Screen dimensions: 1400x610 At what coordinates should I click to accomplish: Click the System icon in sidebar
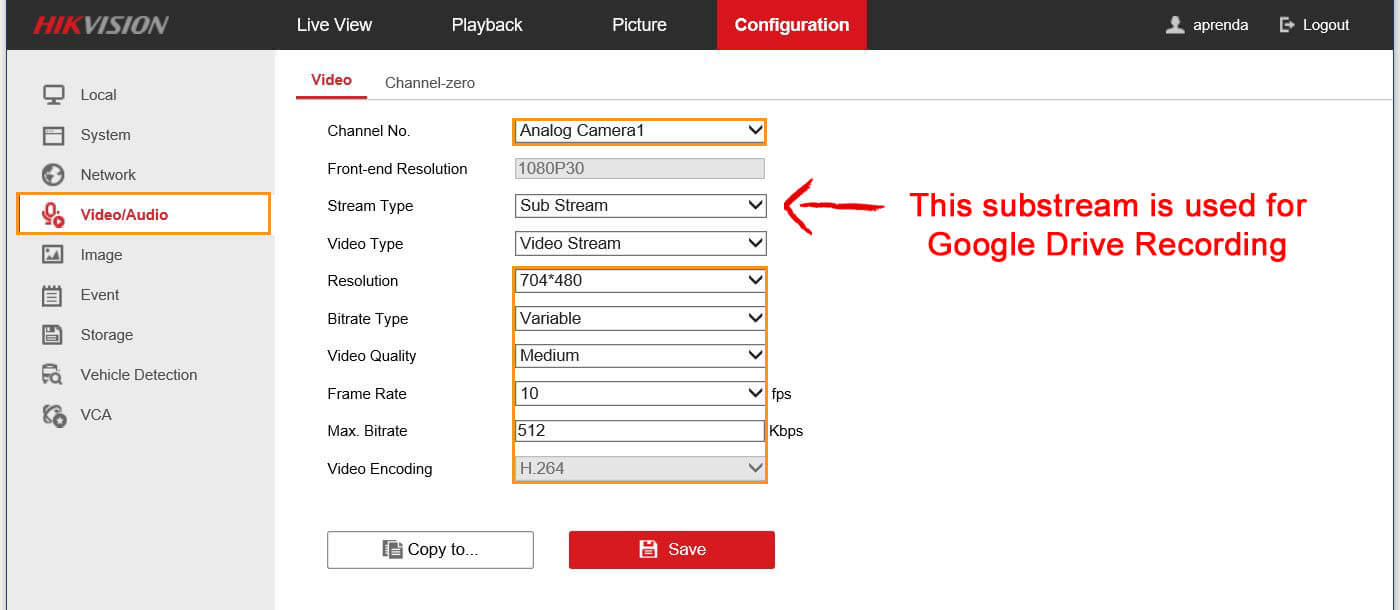point(53,135)
